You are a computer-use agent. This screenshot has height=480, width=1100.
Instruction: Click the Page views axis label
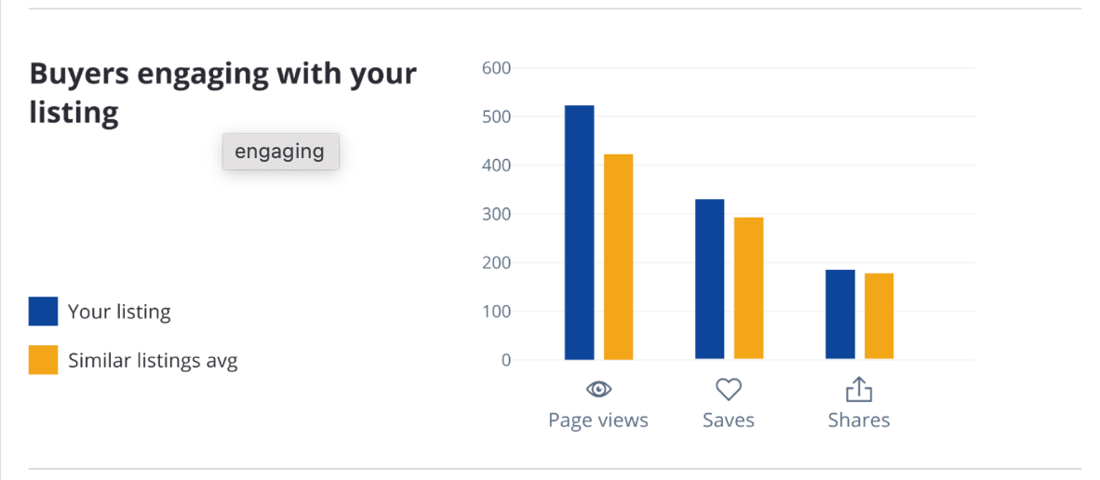[598, 420]
